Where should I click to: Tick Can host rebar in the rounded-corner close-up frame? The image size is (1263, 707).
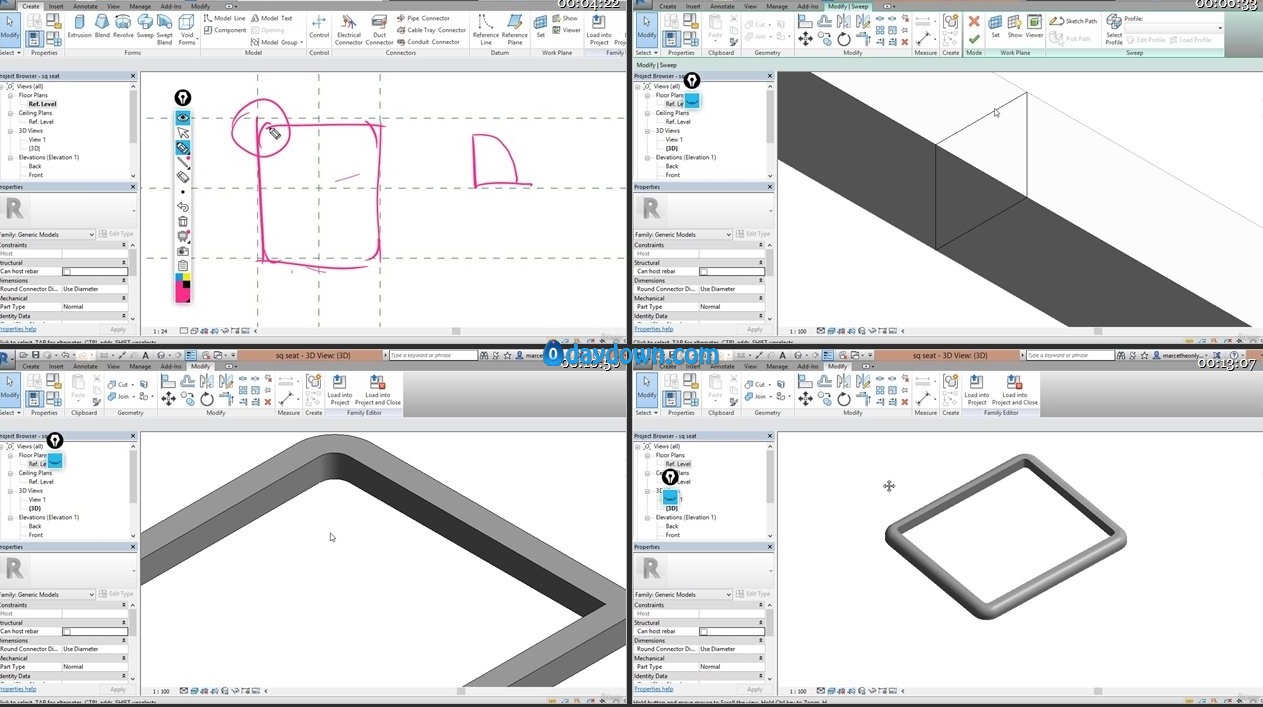pos(67,632)
